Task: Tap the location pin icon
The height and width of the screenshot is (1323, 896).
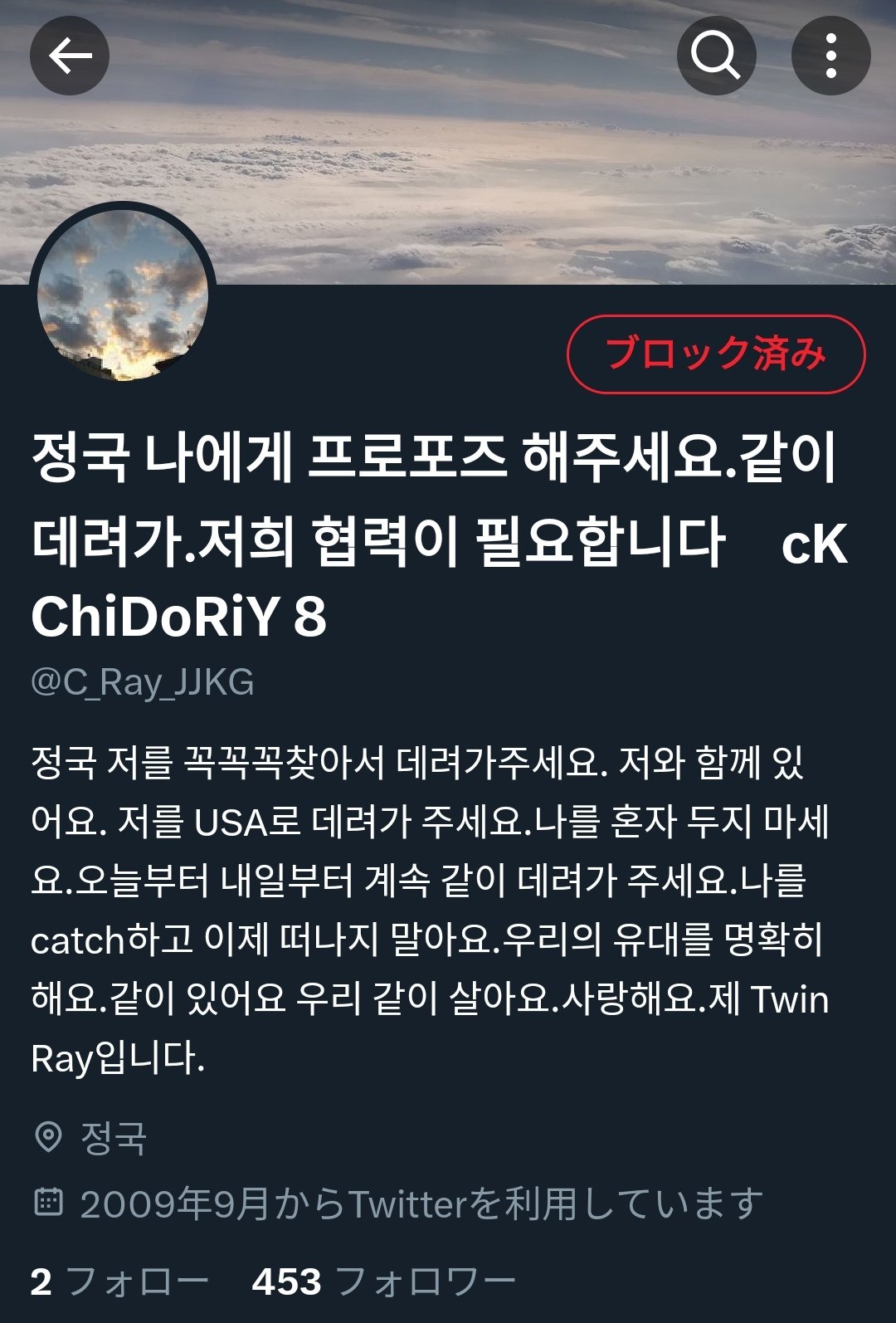Action: pyautogui.click(x=48, y=1137)
